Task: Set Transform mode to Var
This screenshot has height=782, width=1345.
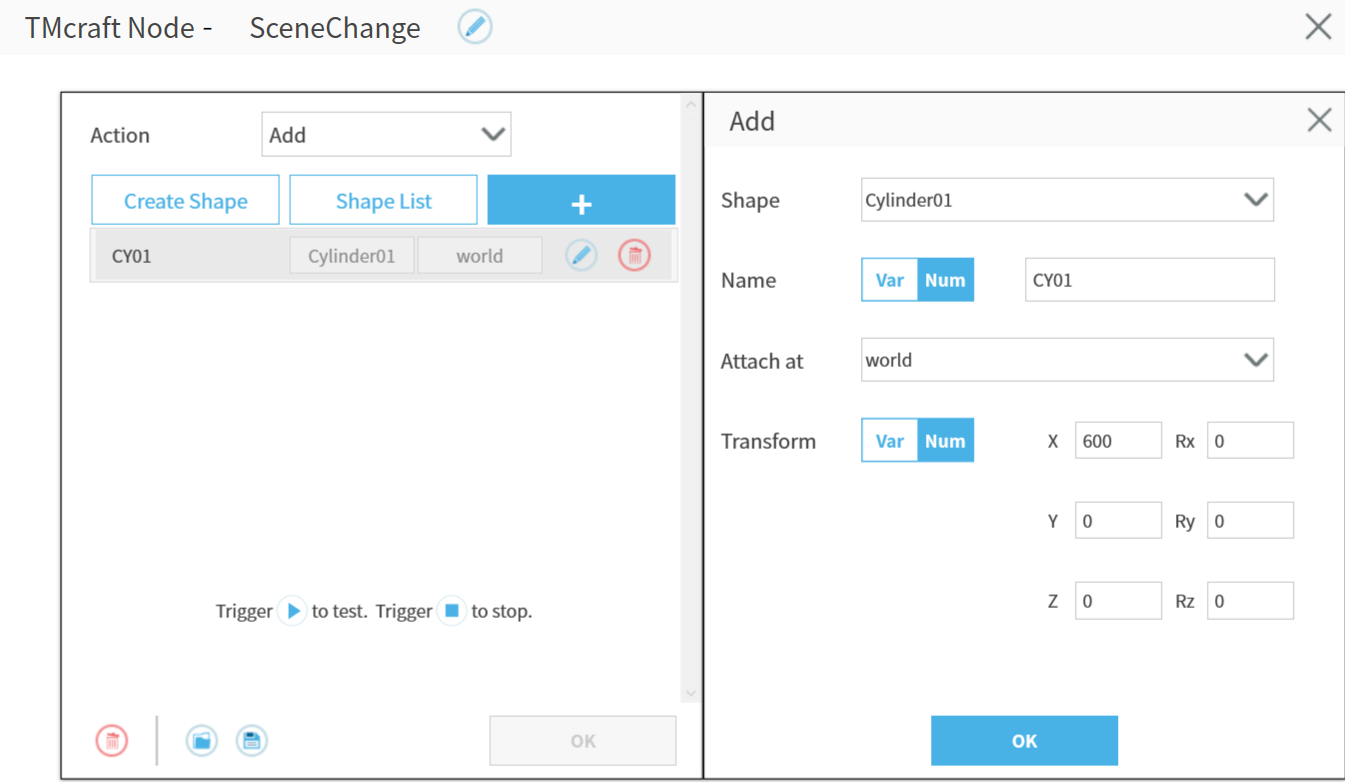Action: coord(889,441)
